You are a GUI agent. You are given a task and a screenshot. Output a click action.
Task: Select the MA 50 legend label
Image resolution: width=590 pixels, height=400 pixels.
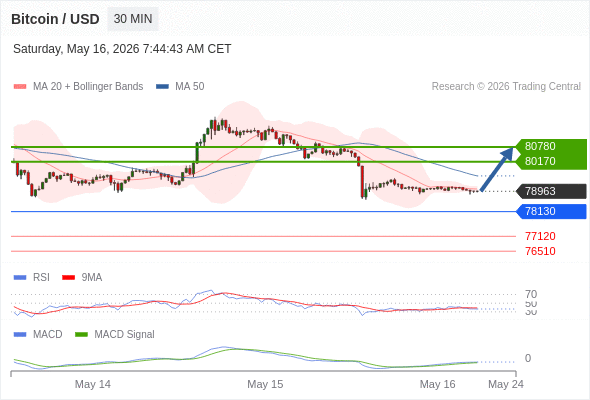pyautogui.click(x=190, y=87)
